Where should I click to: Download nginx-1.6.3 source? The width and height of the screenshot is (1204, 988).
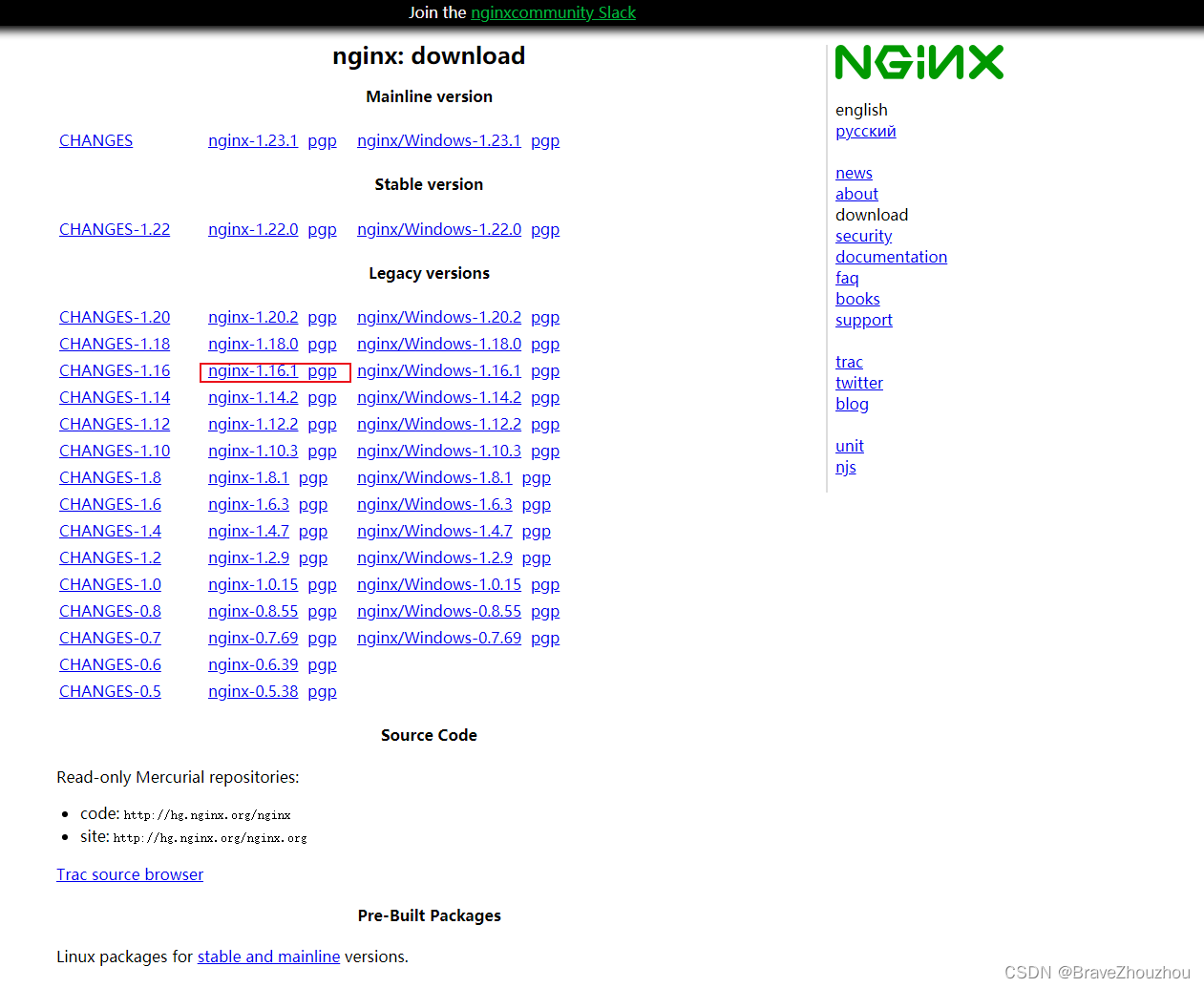[x=248, y=504]
